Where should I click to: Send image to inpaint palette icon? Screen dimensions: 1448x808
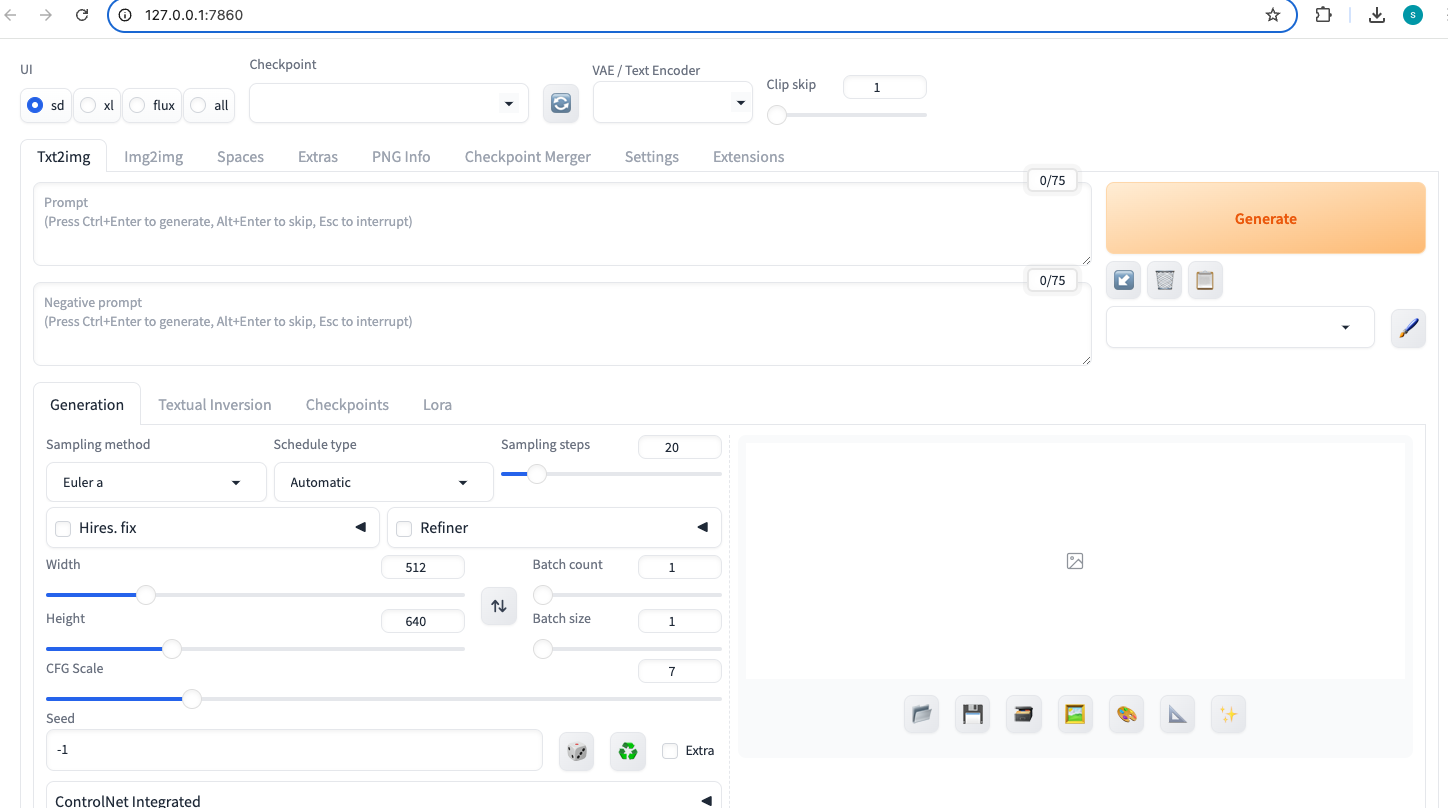1127,714
